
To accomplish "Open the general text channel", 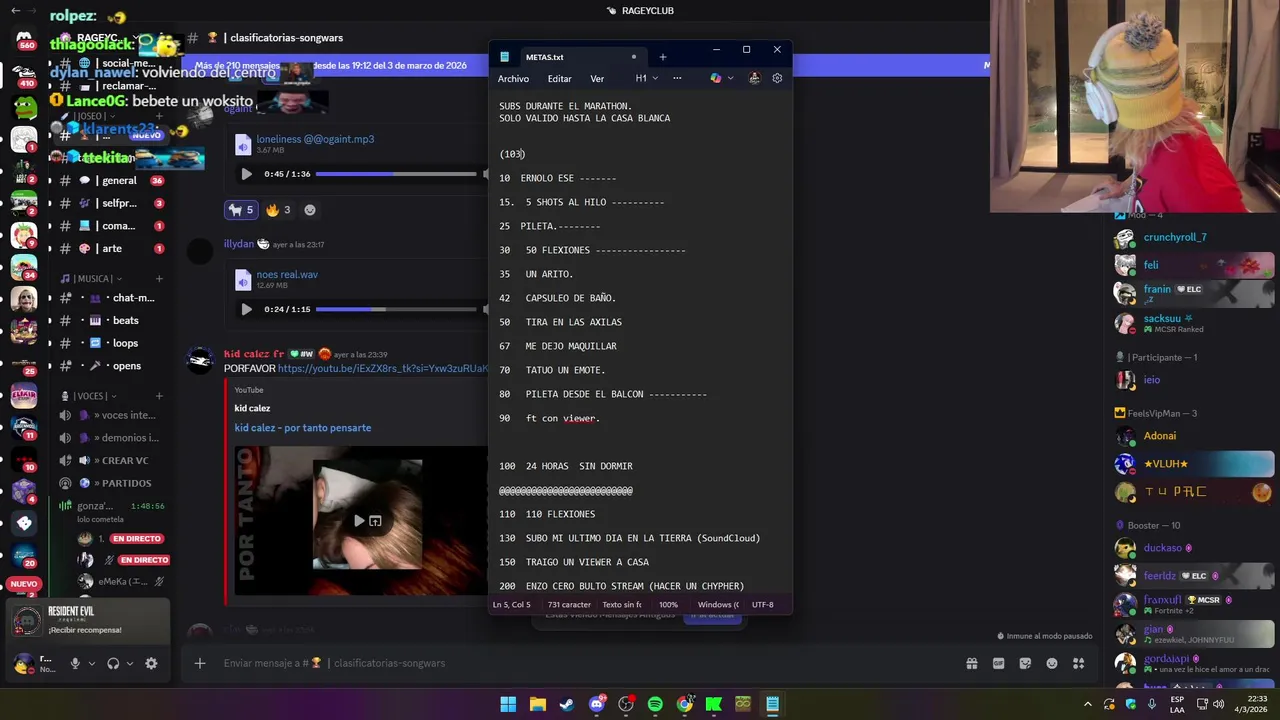I will coord(110,181).
